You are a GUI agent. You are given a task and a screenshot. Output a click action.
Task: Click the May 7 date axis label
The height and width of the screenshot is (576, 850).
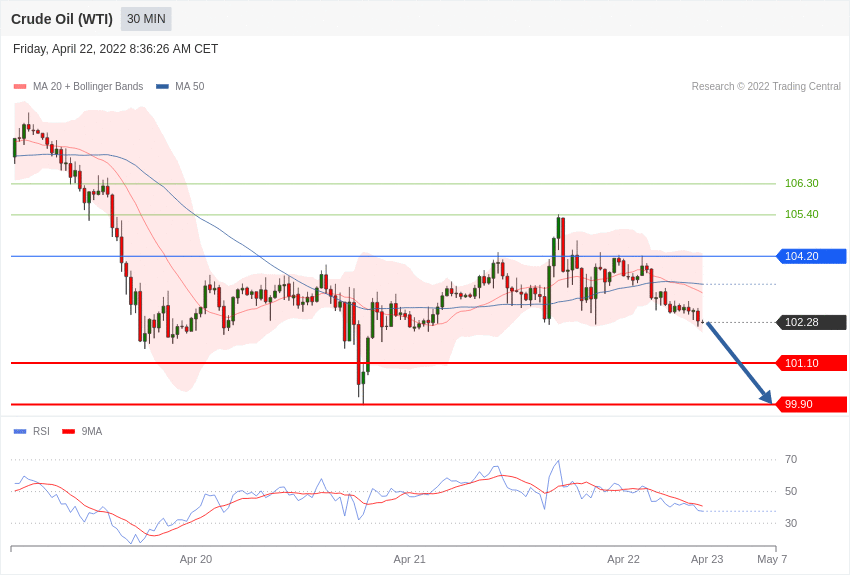[x=772, y=559]
